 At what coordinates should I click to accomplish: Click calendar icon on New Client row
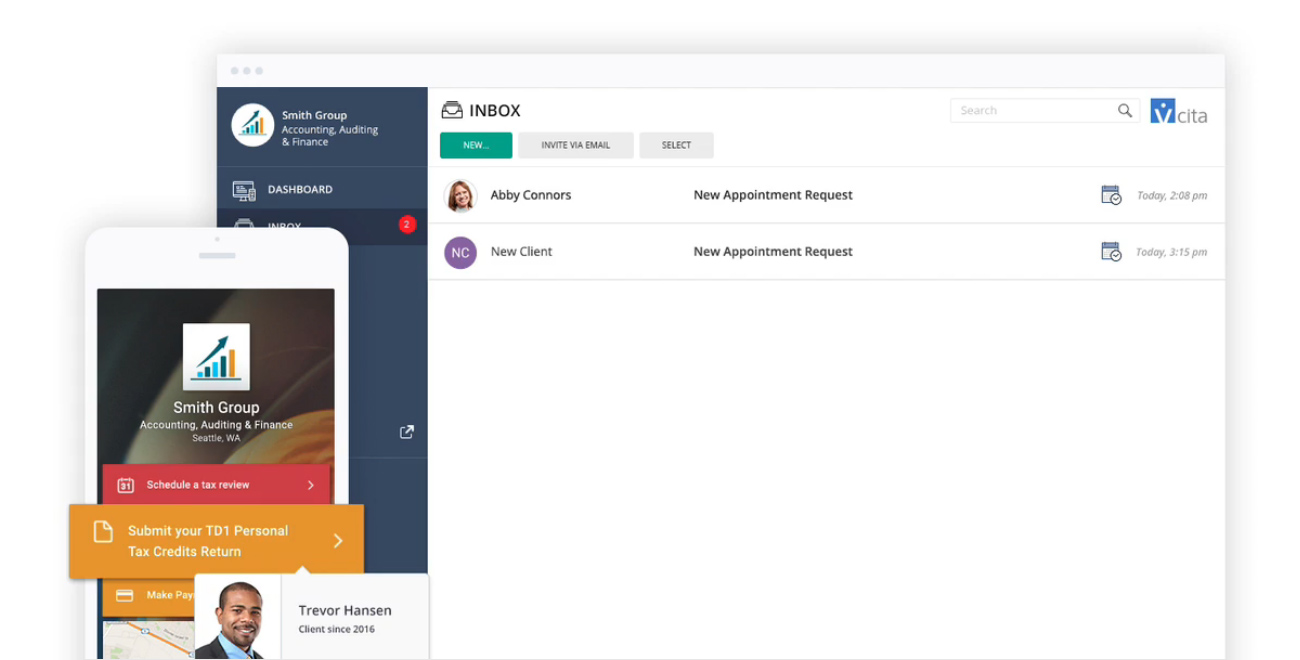1111,252
